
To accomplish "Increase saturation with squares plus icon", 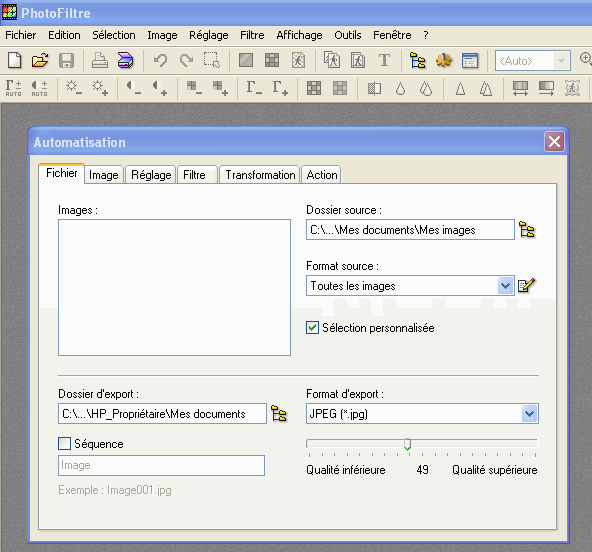I will click(x=220, y=88).
